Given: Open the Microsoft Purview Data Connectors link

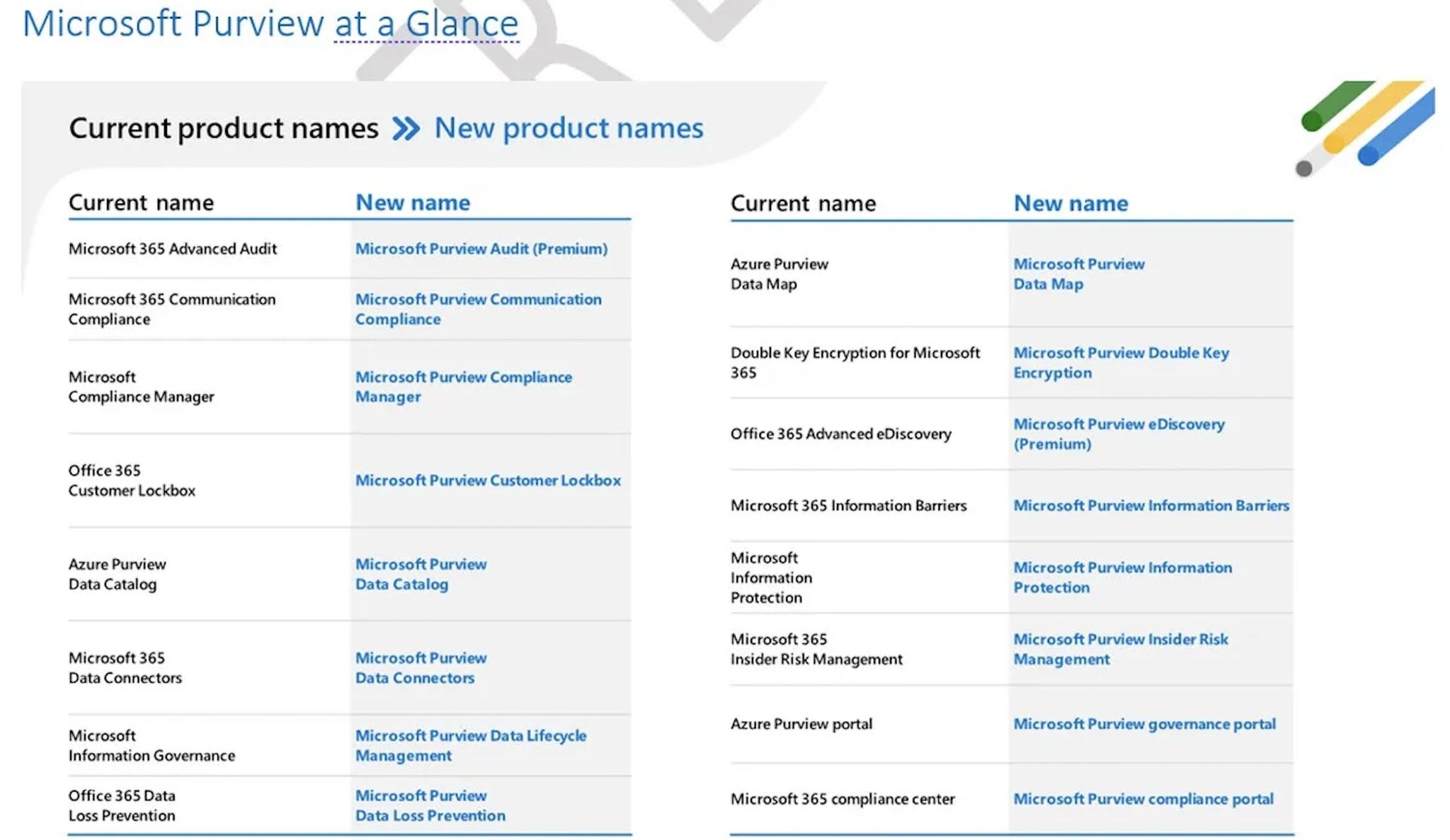Looking at the screenshot, I should coord(421,667).
